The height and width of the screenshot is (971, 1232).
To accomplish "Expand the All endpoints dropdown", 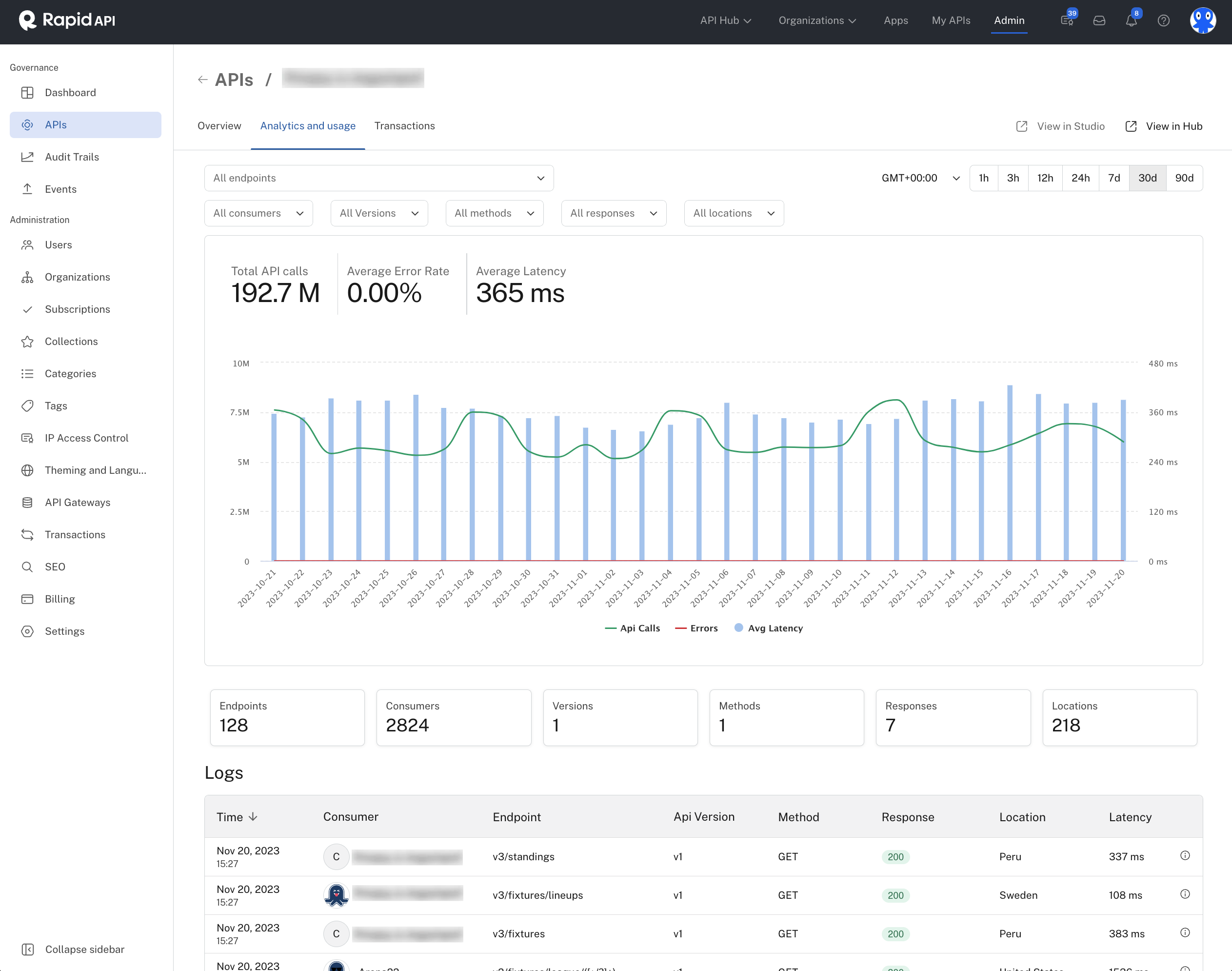I will pos(379,178).
